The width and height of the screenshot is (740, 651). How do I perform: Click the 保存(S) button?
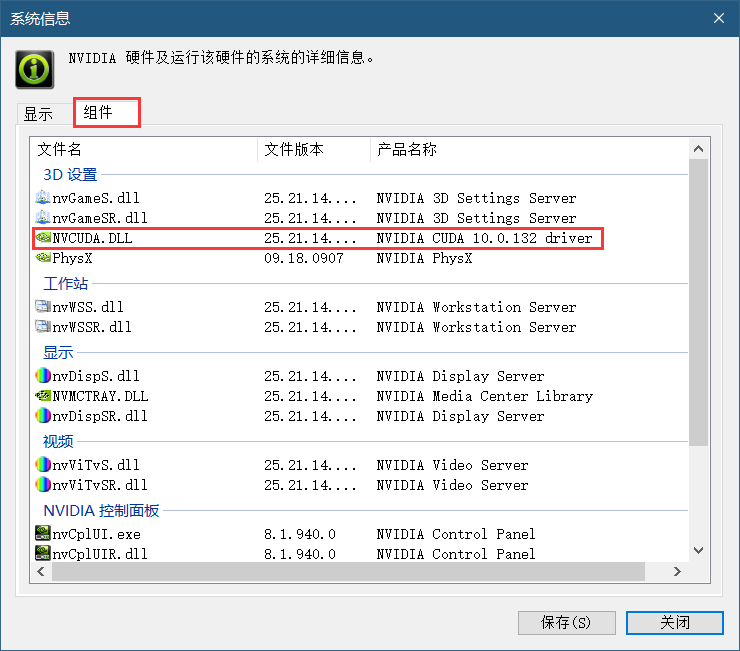pyautogui.click(x=566, y=623)
